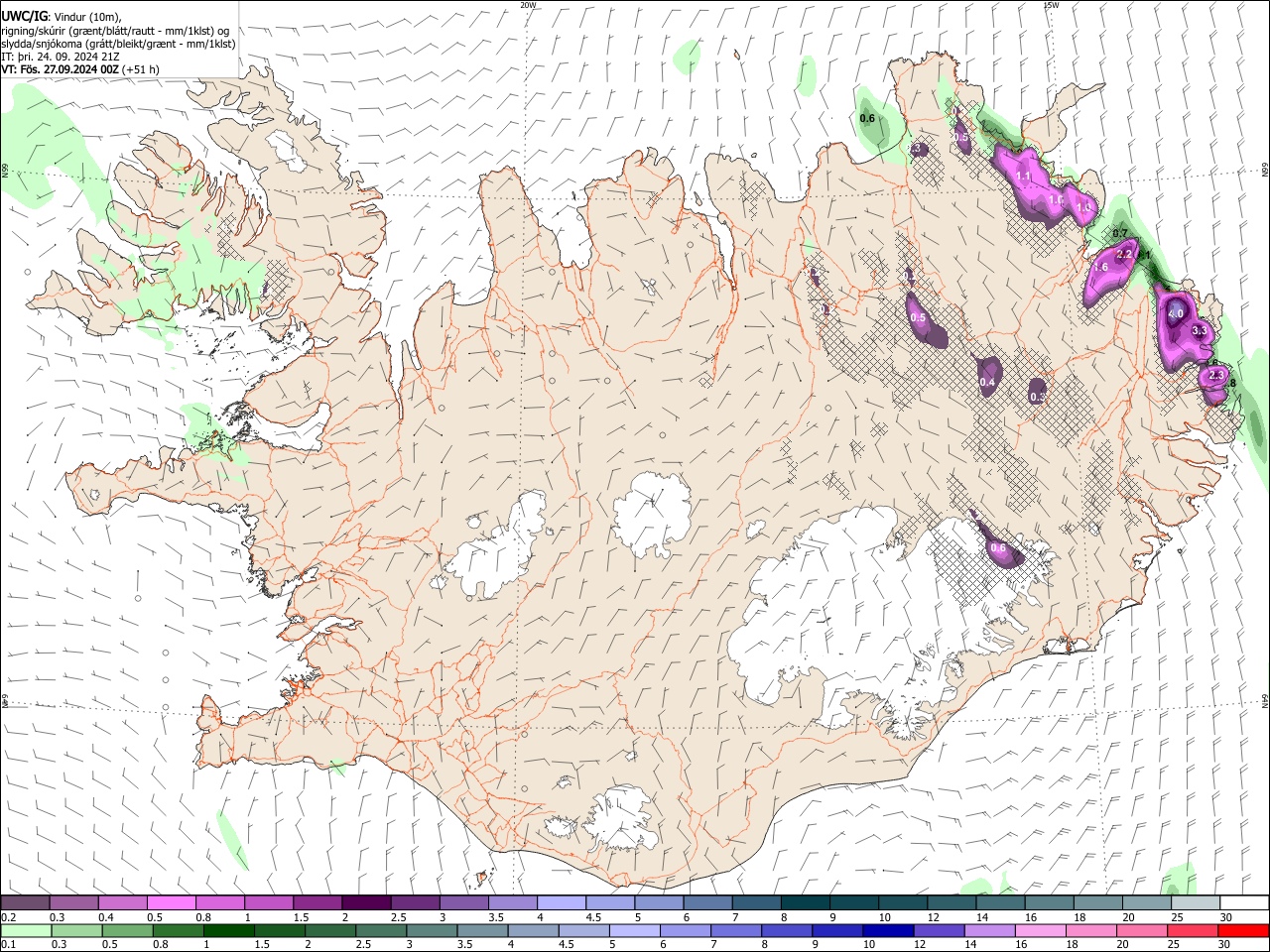This screenshot has height=952, width=1270.
Task: Click the '30' label under the bottom legend row
Action: coord(1225,945)
